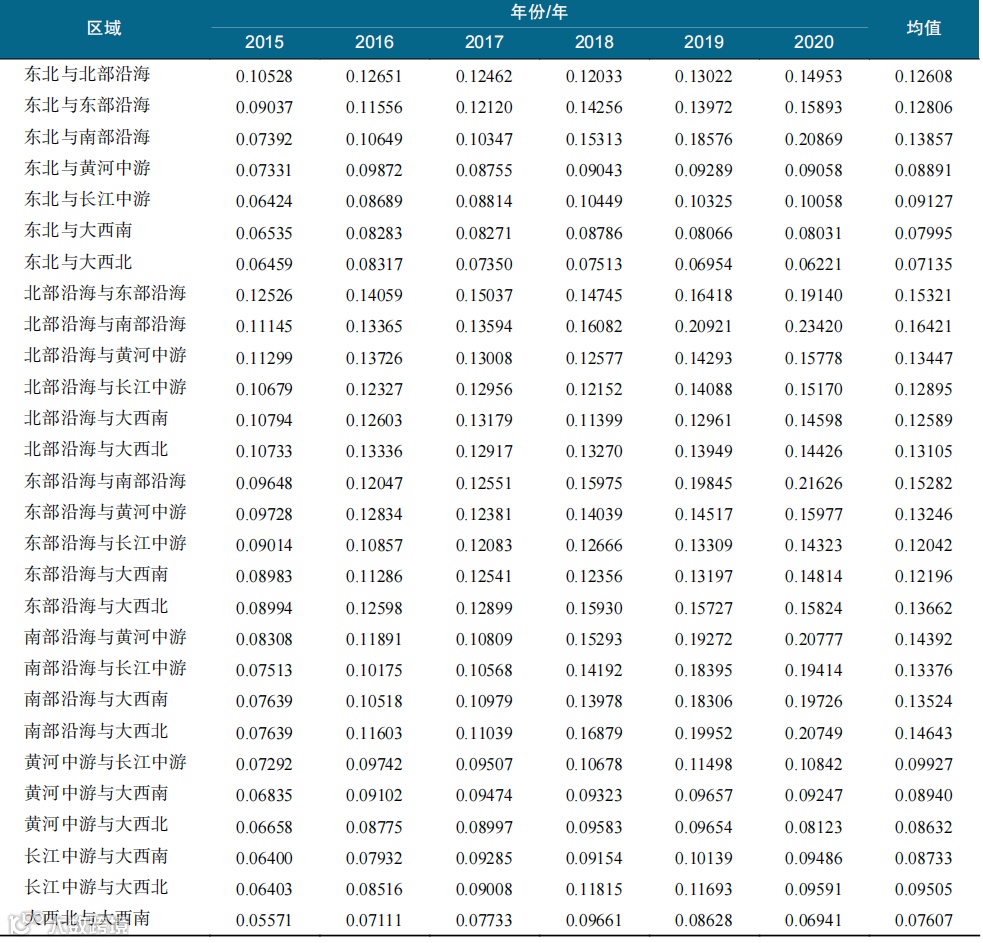
Task: Select row label 东北与大西南
Action: click(x=78, y=230)
